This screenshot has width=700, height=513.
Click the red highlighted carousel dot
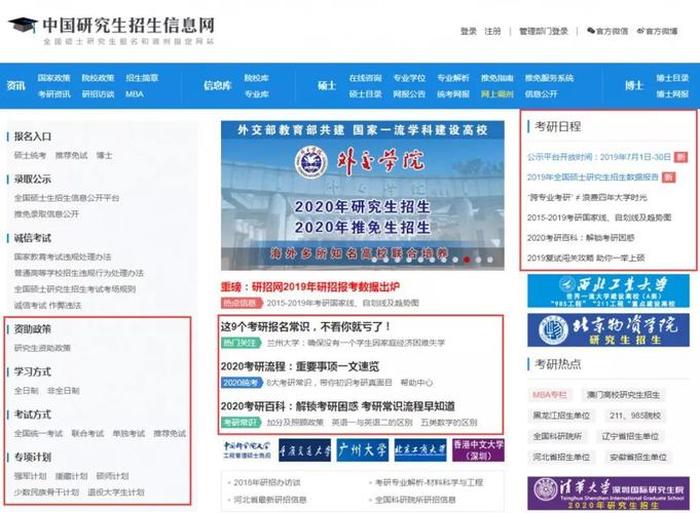tap(467, 259)
